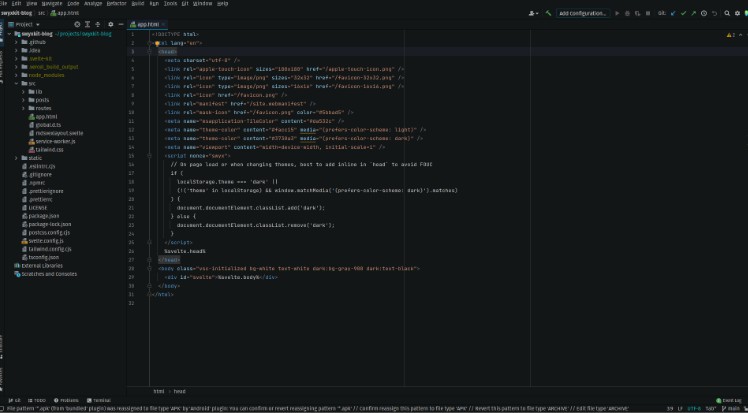This screenshot has height=413, width=748.
Task: Click the LF line separator in status bar
Action: pos(680,409)
